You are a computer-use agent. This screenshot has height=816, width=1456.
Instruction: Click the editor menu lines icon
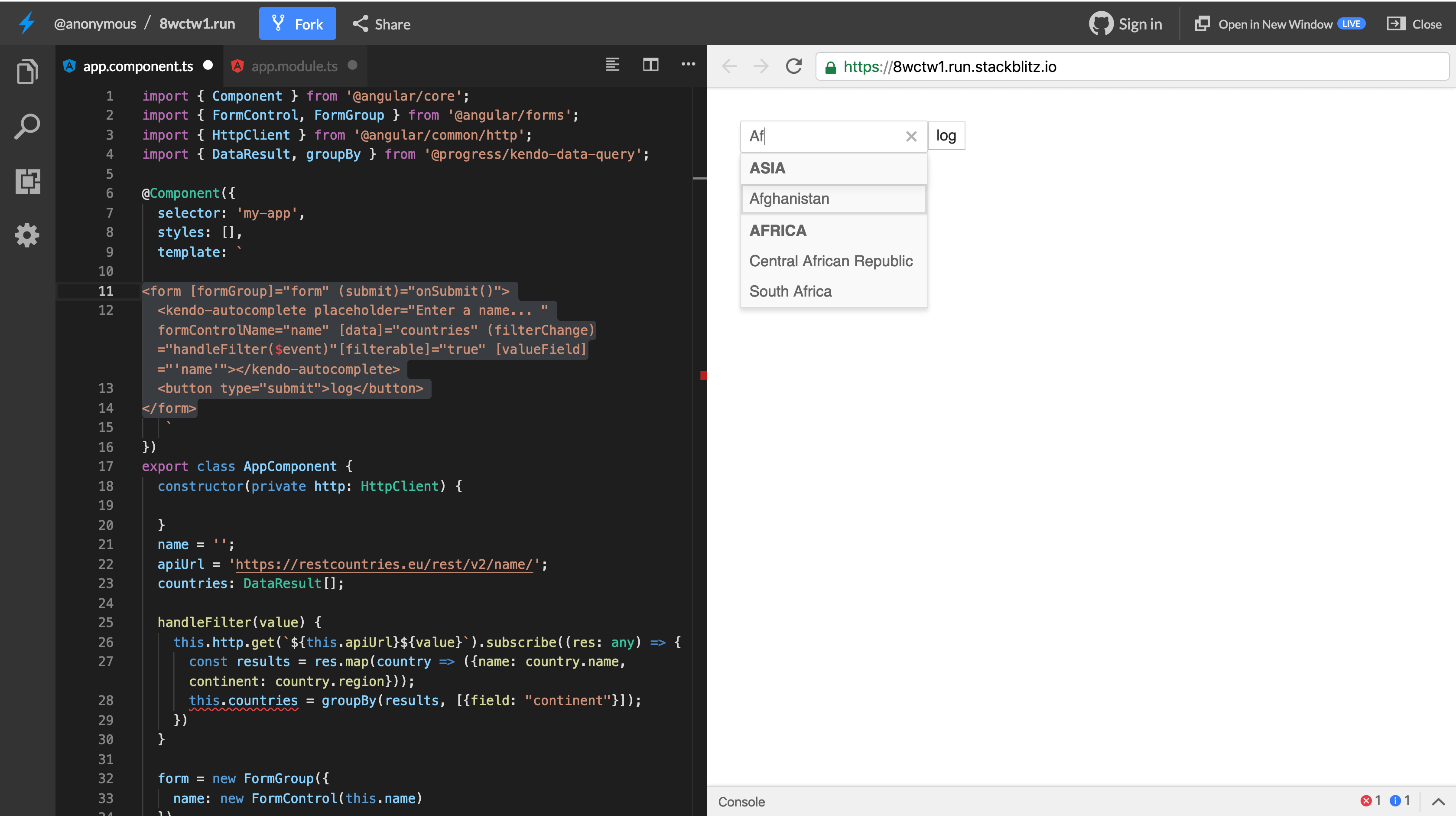point(612,65)
